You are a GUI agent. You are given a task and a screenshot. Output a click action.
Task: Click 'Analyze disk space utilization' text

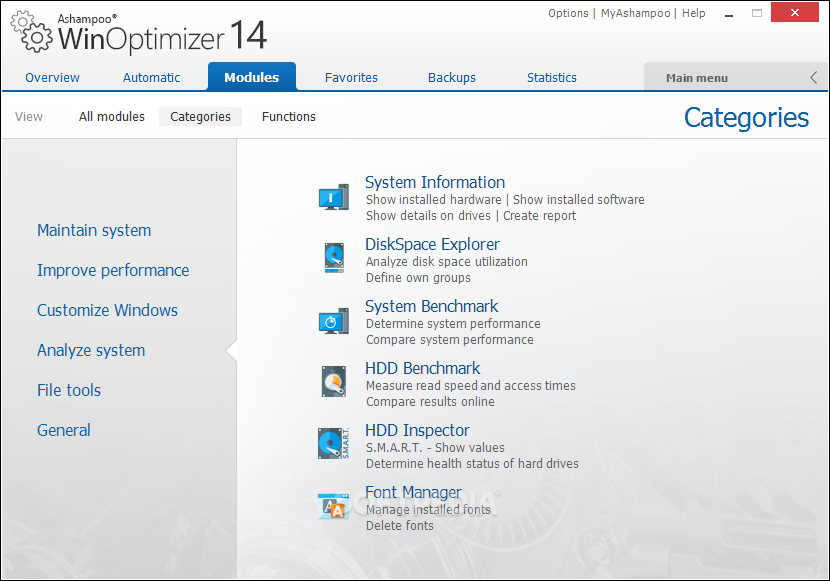[447, 261]
